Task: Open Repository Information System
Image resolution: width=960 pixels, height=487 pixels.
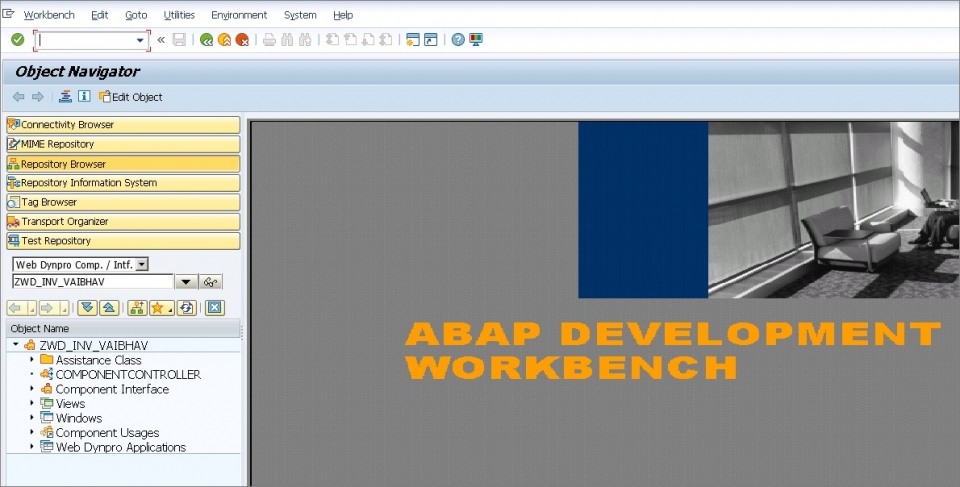Action: (x=123, y=183)
